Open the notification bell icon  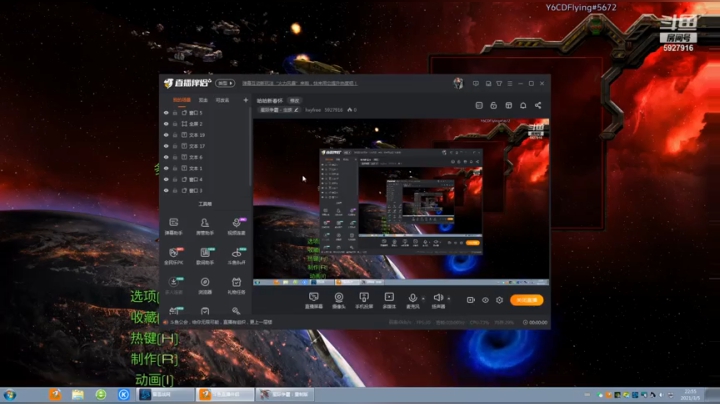click(523, 105)
